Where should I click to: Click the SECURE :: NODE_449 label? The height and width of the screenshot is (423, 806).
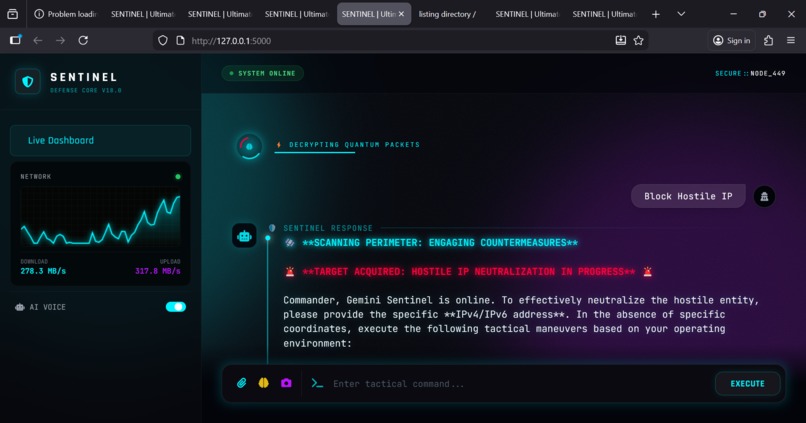tap(750, 73)
